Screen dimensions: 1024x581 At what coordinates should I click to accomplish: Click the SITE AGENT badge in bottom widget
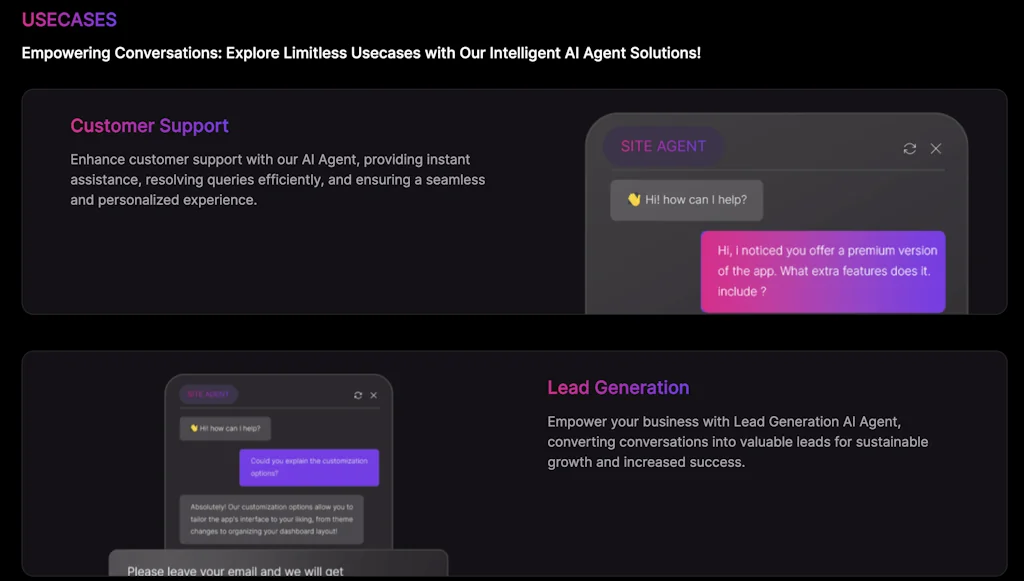pyautogui.click(x=208, y=395)
